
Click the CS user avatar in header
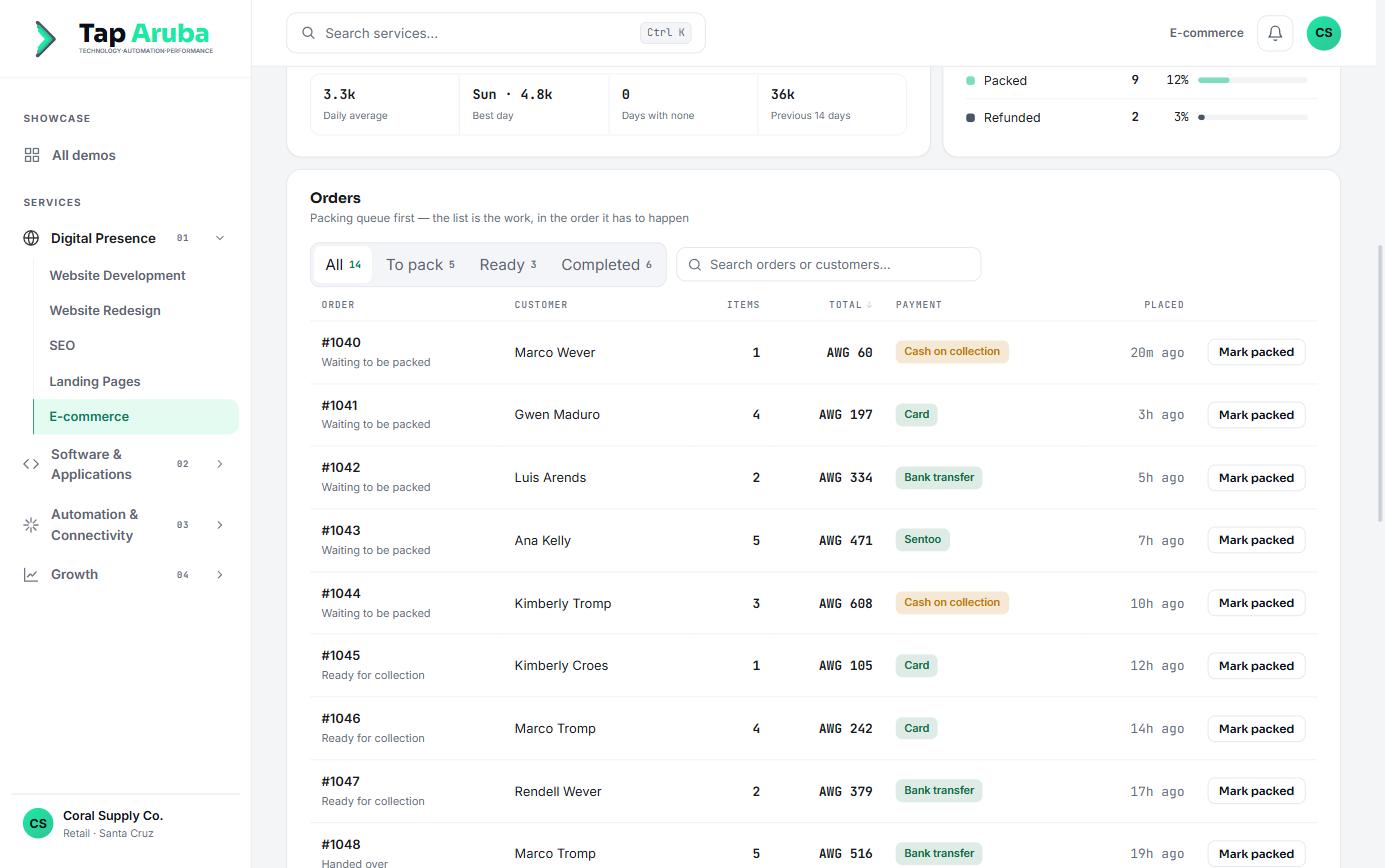1324,33
